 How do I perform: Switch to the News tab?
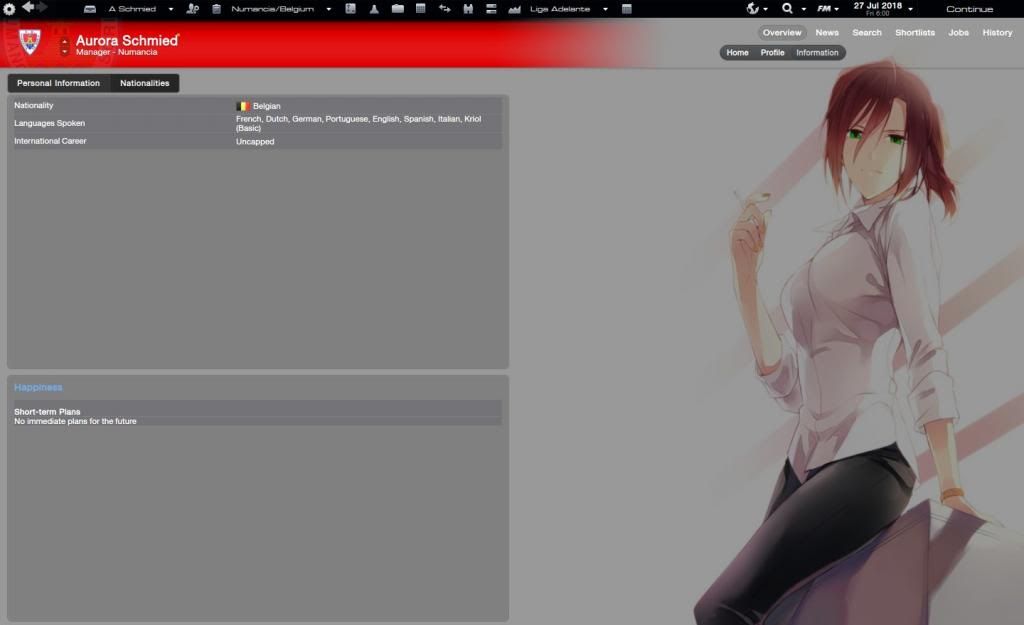(827, 33)
